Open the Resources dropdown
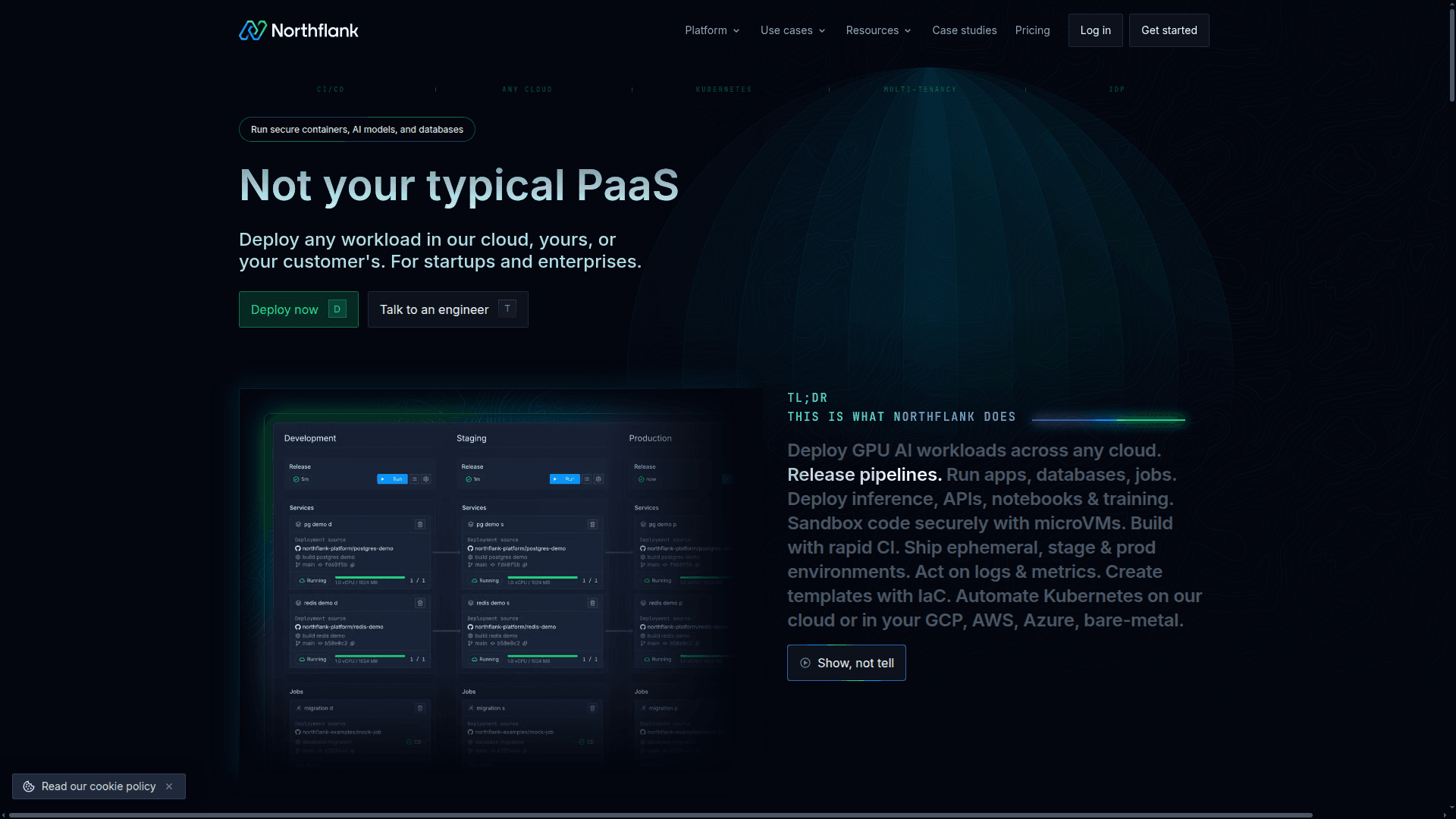Viewport: 1456px width, 819px height. pos(878,30)
